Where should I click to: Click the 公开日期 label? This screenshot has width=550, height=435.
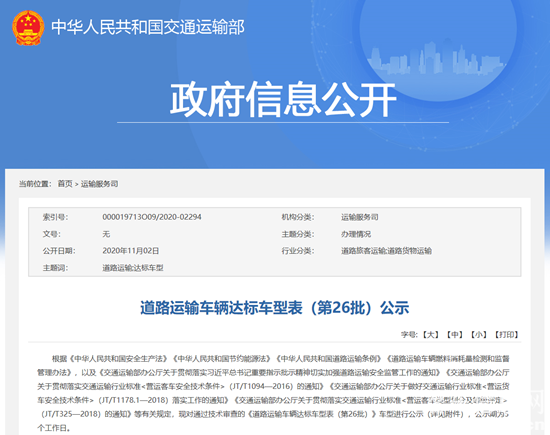(59, 251)
